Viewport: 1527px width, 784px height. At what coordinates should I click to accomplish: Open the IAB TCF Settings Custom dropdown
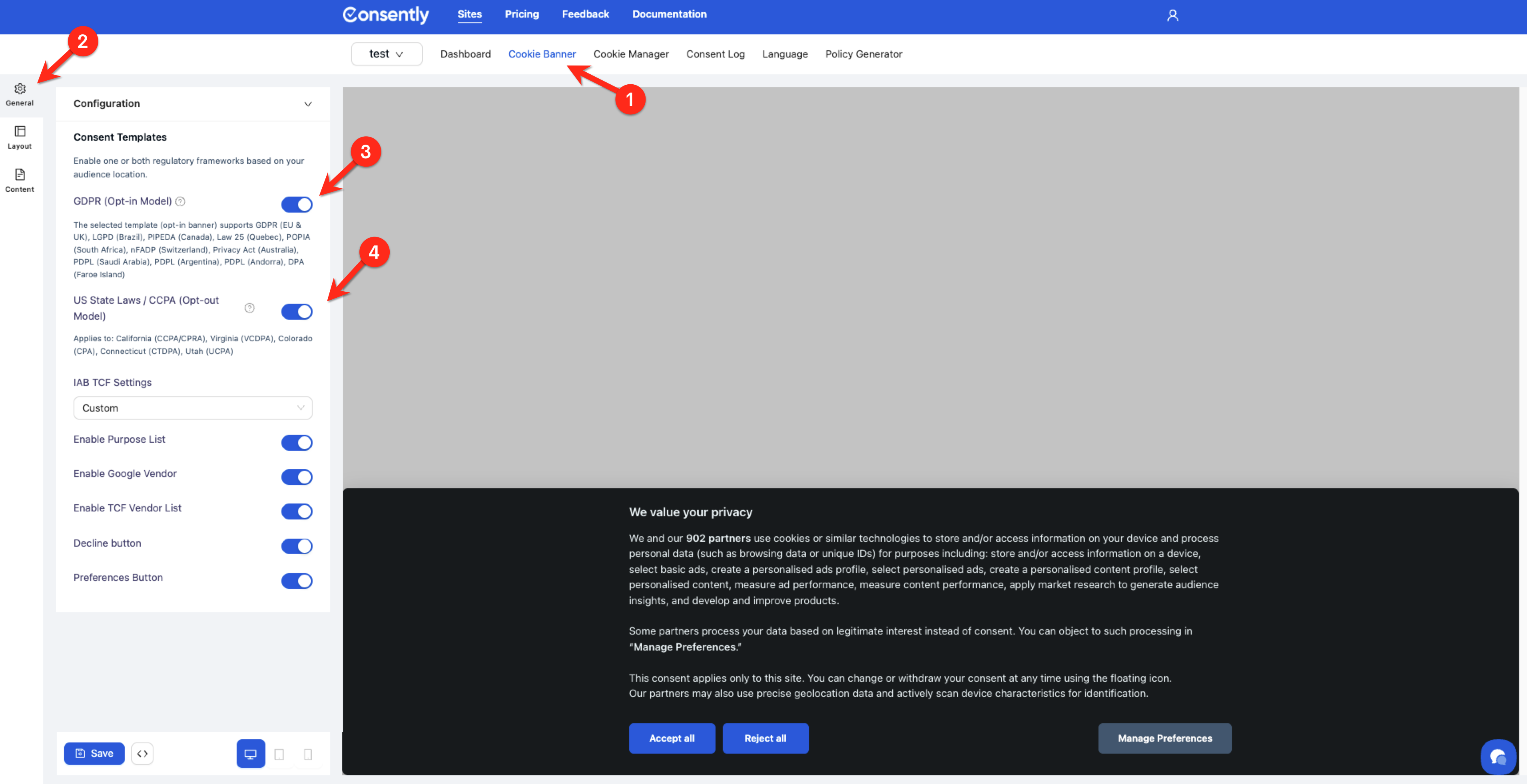coord(193,408)
